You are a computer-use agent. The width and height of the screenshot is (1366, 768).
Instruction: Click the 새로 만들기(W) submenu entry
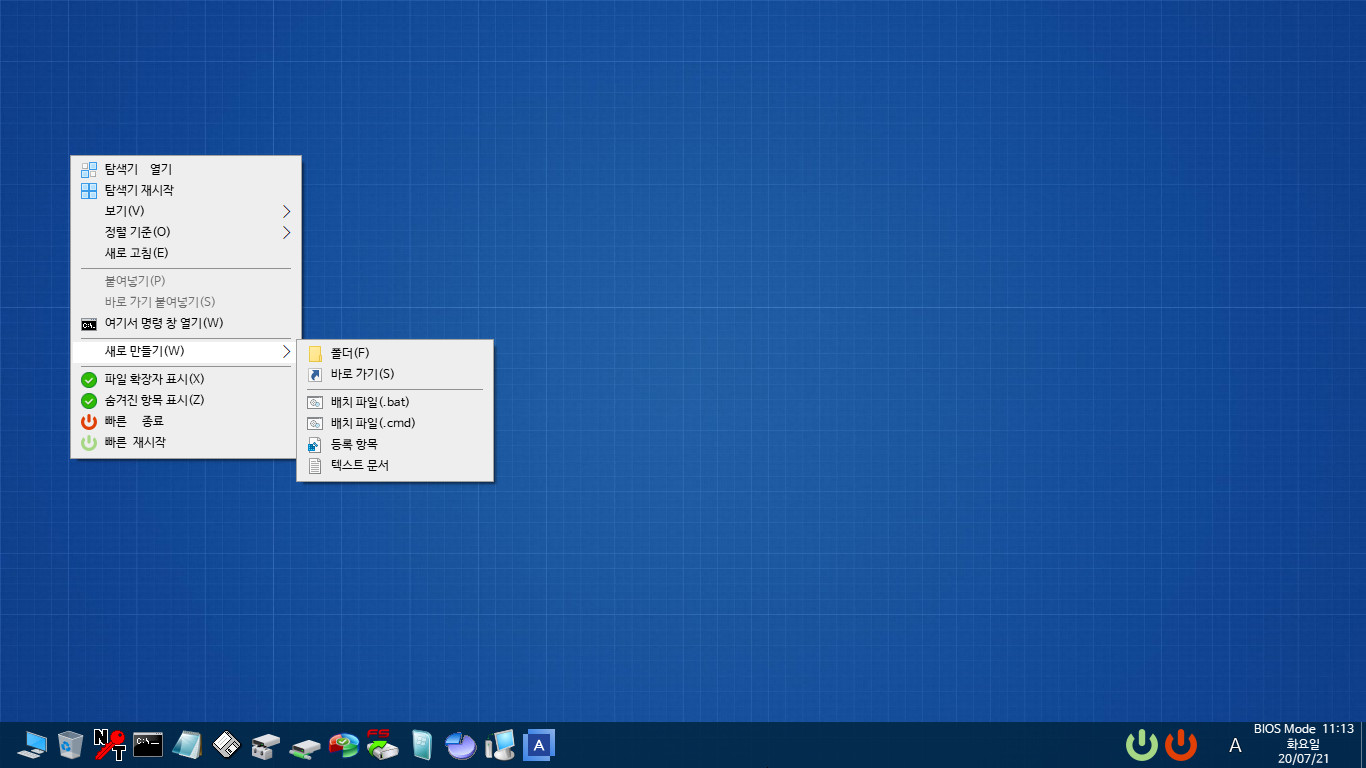pyautogui.click(x=186, y=351)
